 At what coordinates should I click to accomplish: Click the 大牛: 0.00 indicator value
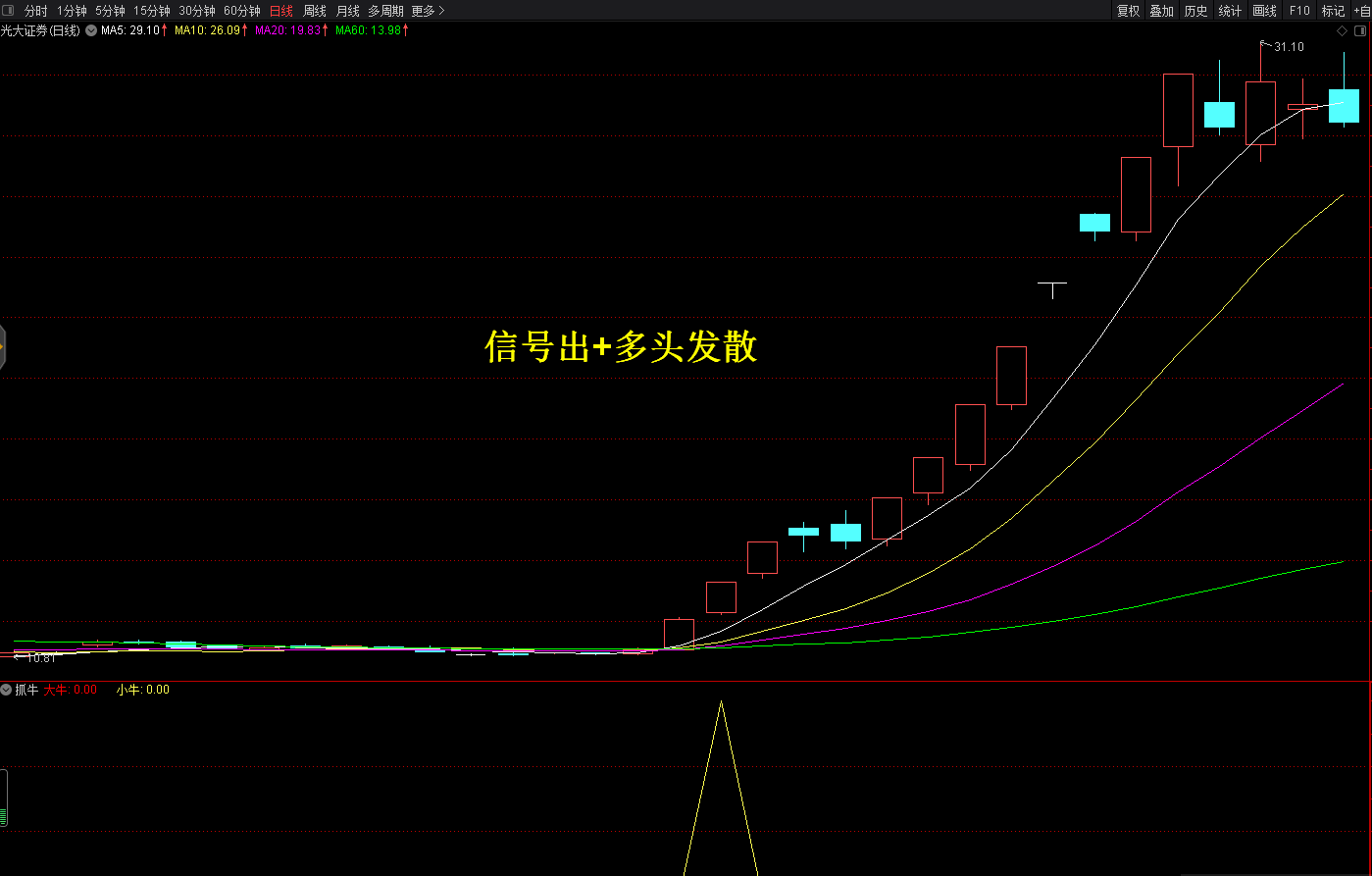[x=70, y=690]
